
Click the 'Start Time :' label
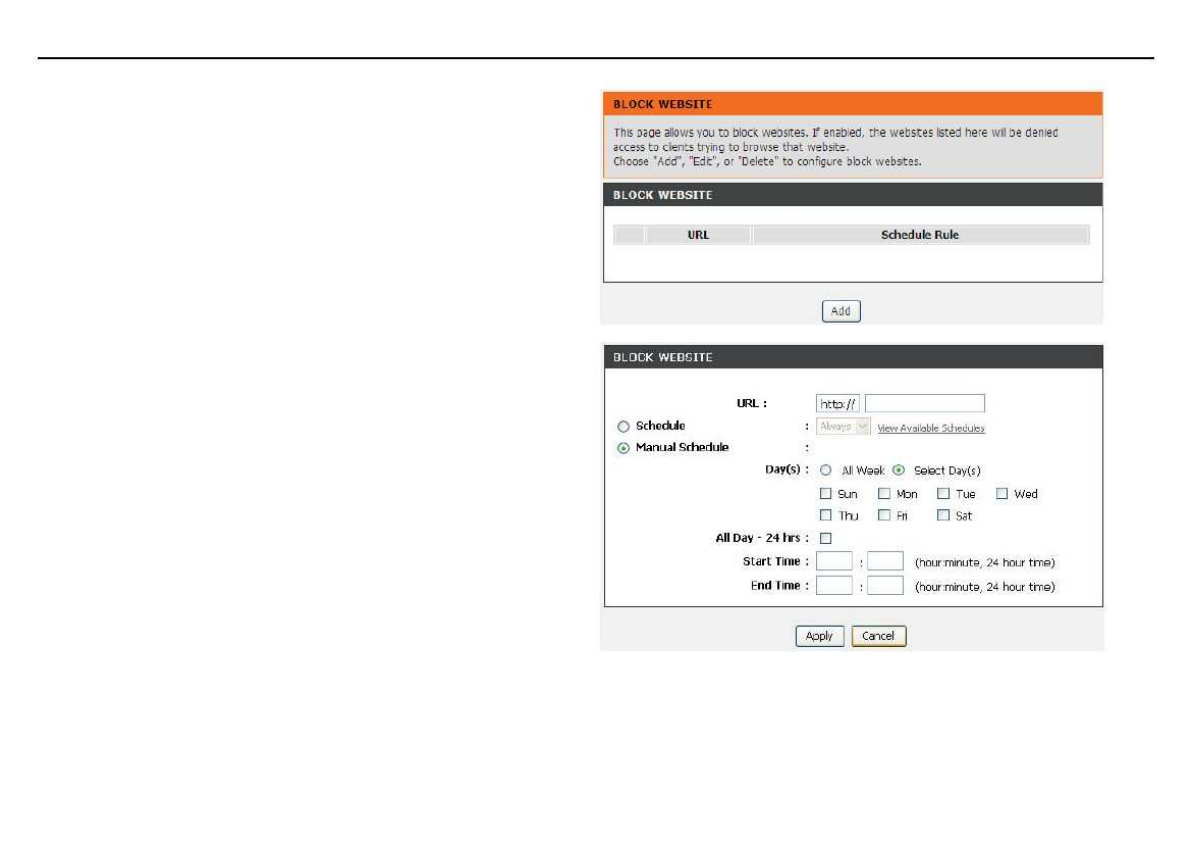pos(776,561)
